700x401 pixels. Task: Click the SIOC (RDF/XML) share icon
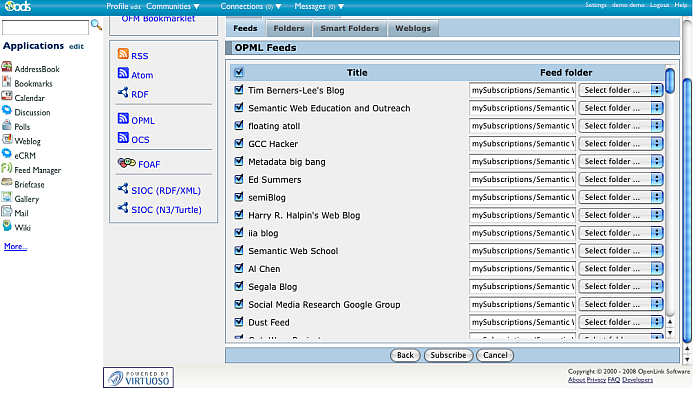123,189
